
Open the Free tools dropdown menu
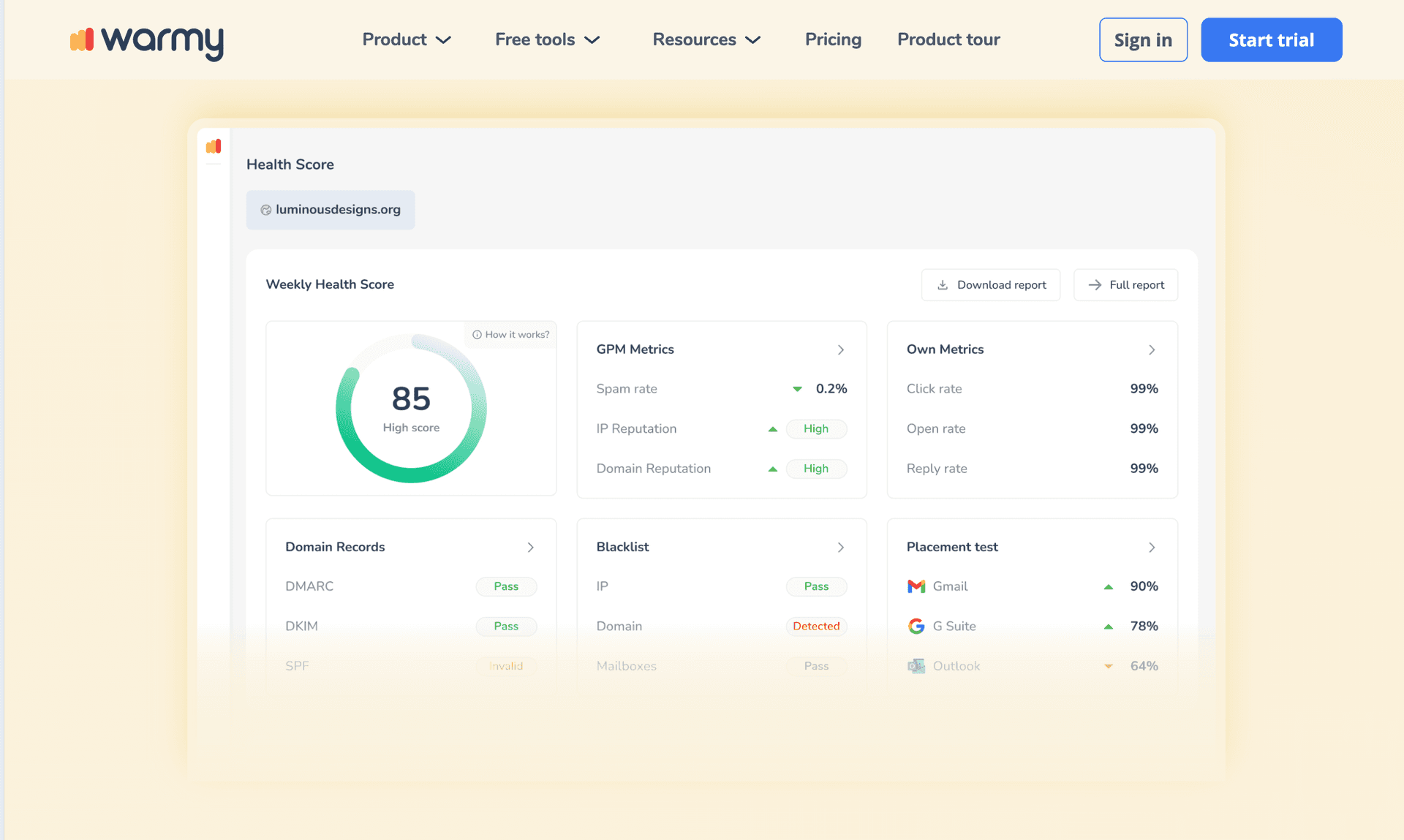[548, 39]
